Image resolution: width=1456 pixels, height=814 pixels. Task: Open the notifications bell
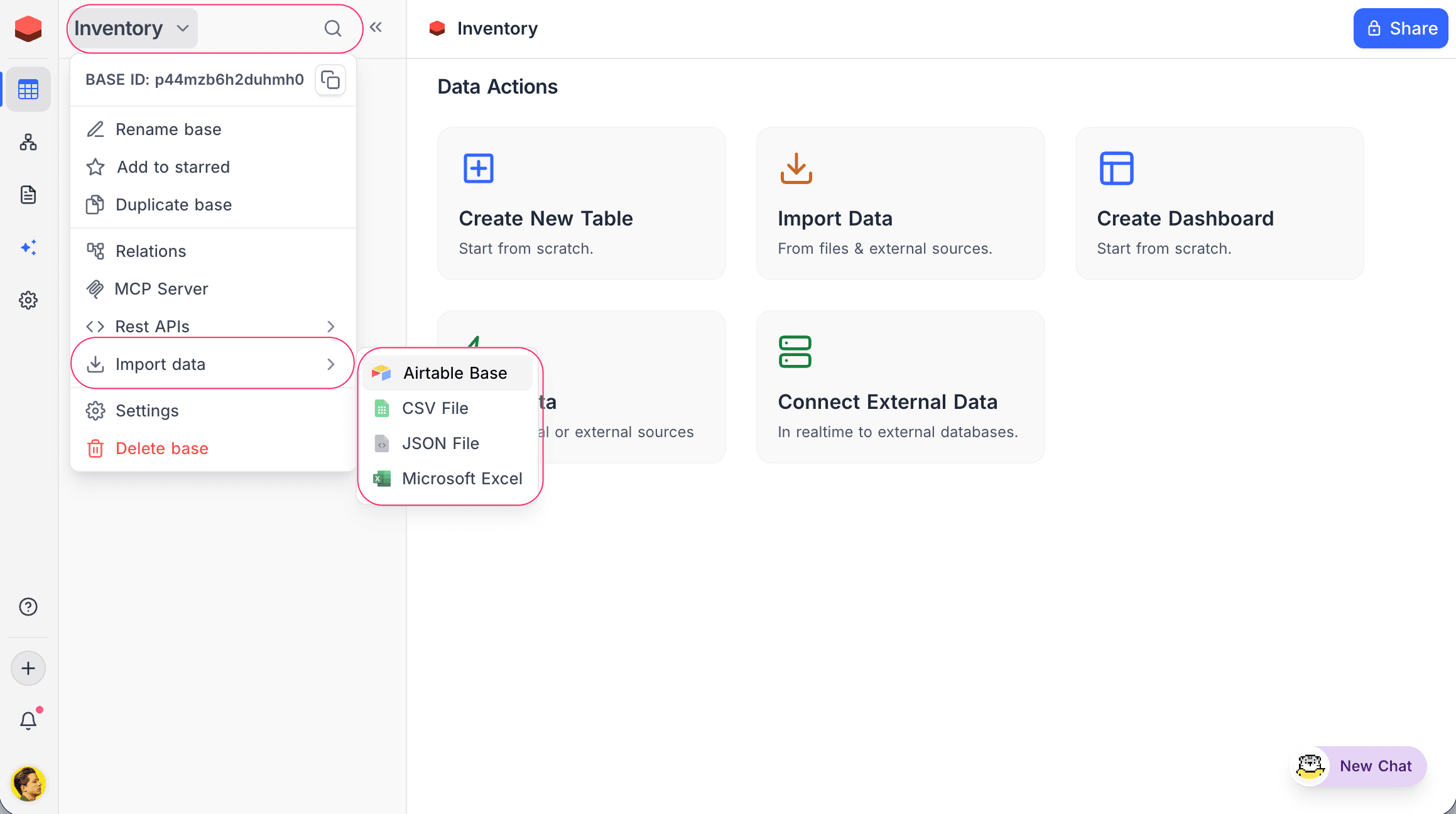pyautogui.click(x=28, y=720)
